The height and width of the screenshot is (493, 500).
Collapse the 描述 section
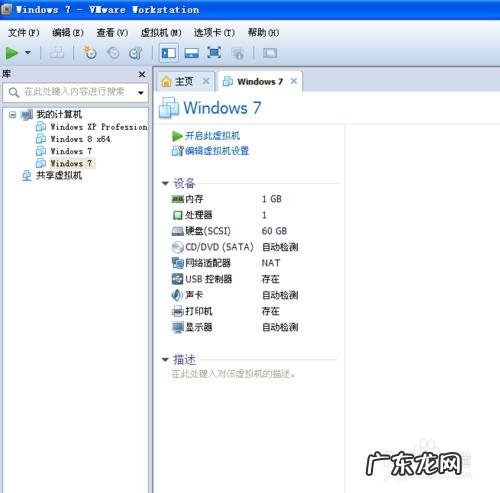(x=165, y=359)
